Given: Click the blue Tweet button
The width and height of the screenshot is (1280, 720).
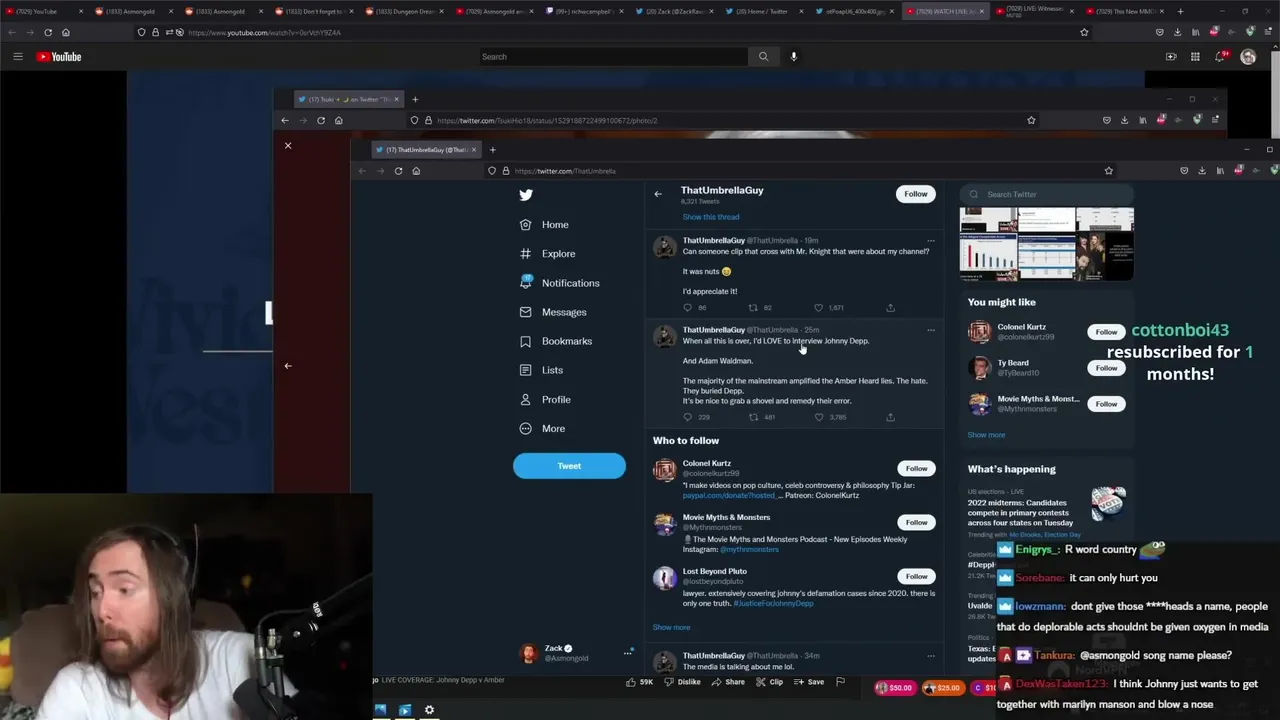Looking at the screenshot, I should pos(569,466).
